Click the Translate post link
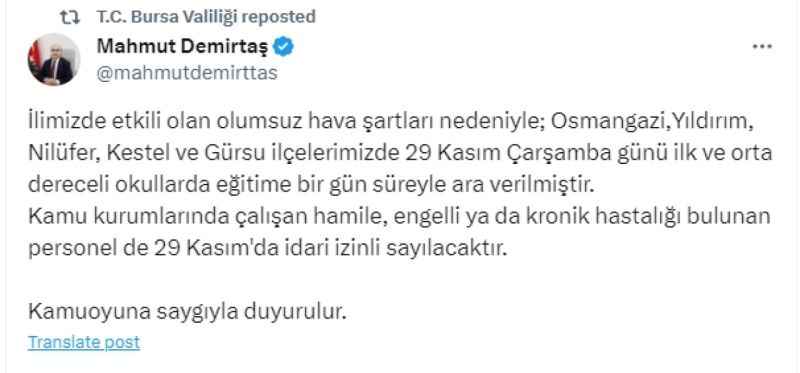This screenshot has width=800, height=373. [x=84, y=342]
